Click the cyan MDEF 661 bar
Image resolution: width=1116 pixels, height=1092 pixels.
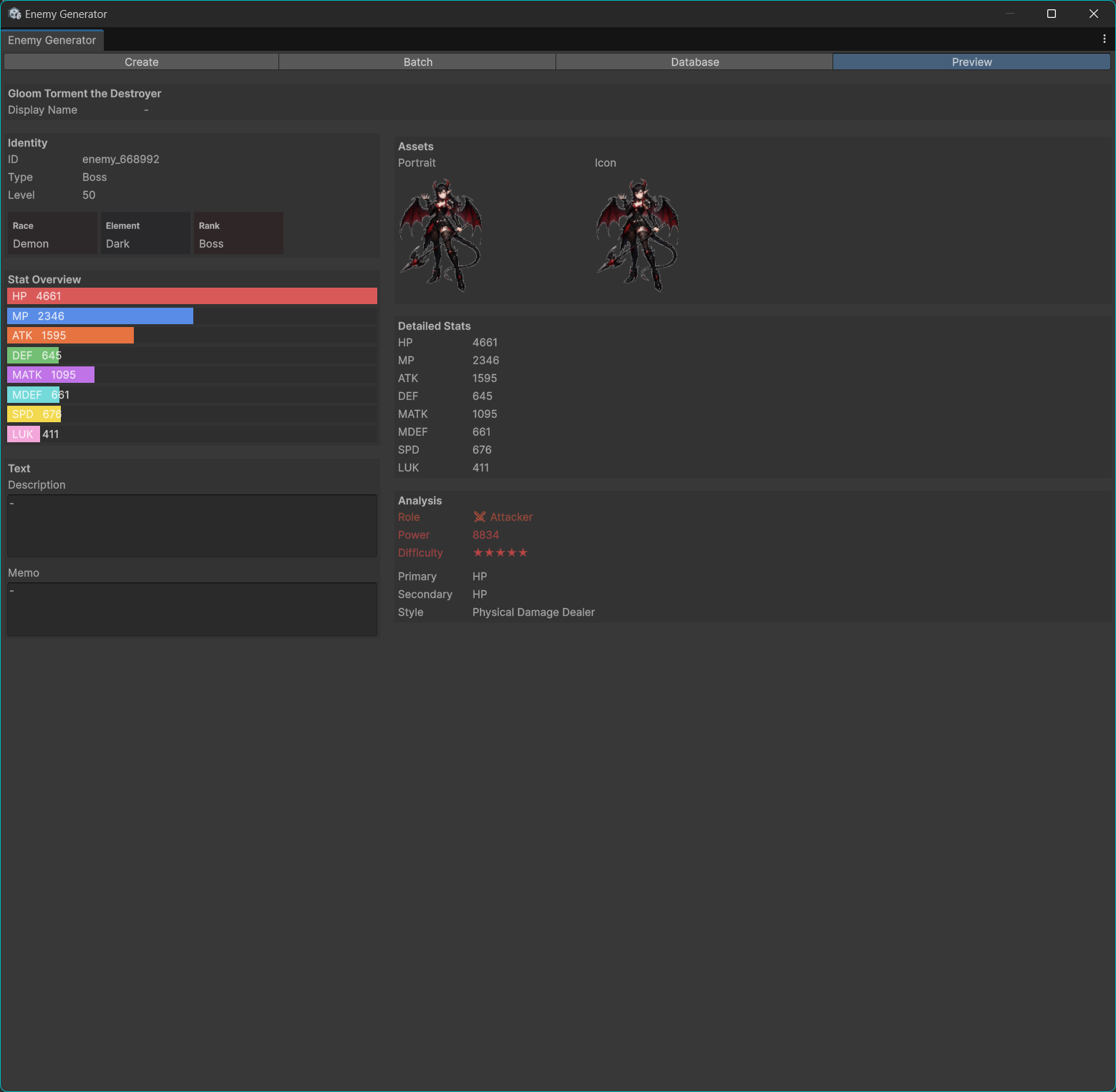(x=34, y=395)
